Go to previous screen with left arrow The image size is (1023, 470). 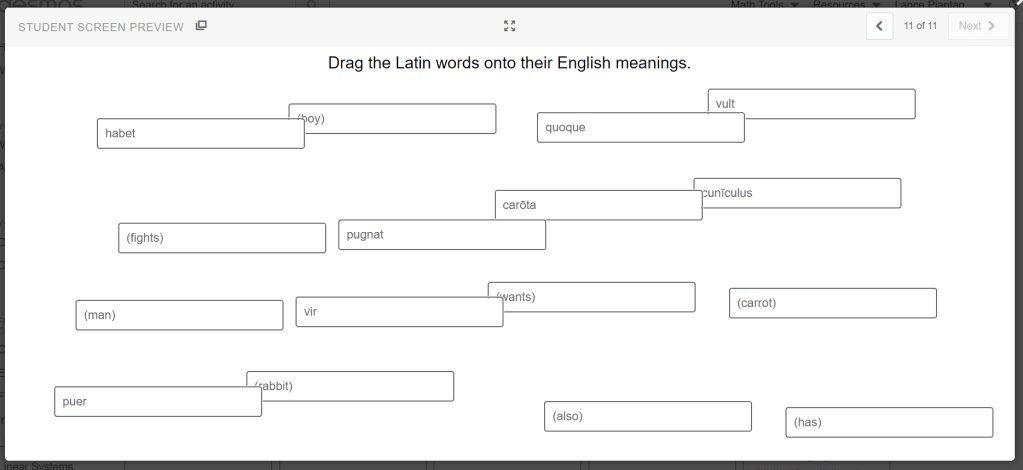tap(879, 26)
